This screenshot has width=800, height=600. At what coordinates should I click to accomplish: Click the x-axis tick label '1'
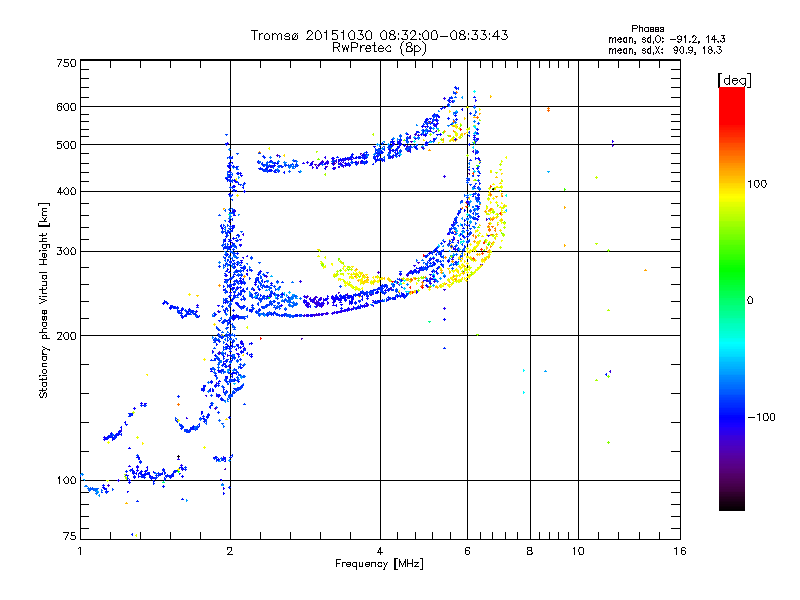pyautogui.click(x=80, y=551)
